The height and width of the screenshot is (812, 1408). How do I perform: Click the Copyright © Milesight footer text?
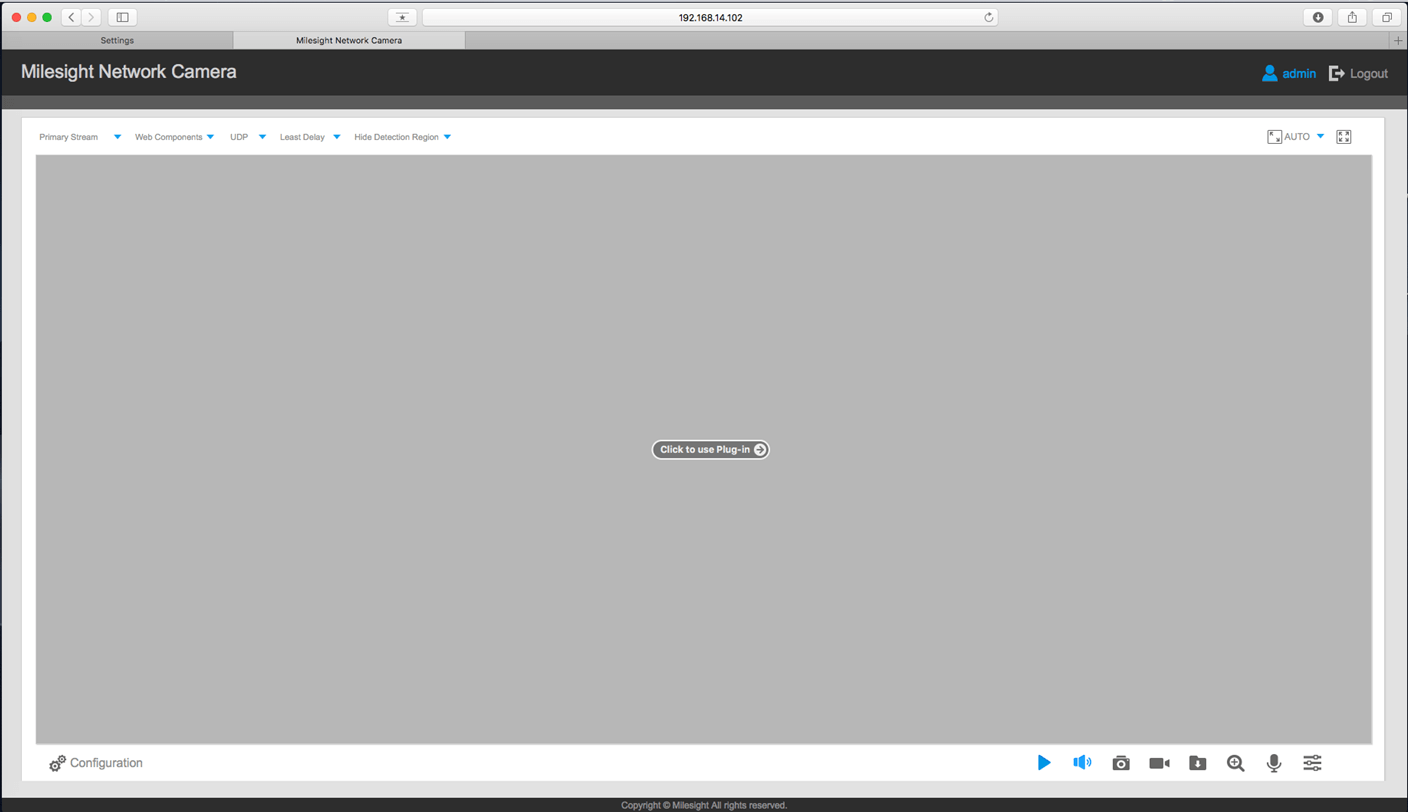point(704,805)
